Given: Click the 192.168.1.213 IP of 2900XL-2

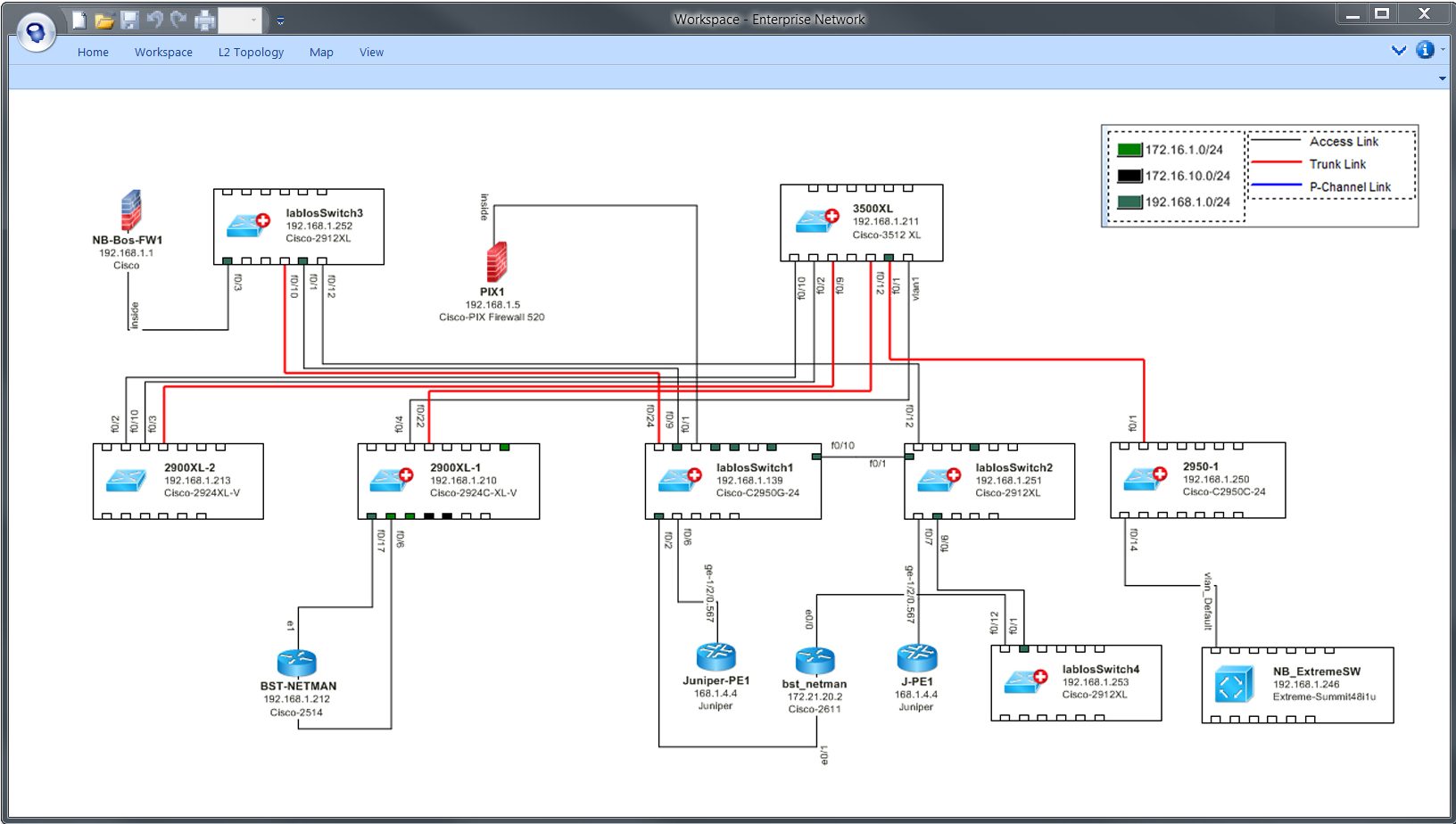Looking at the screenshot, I should click(x=197, y=481).
